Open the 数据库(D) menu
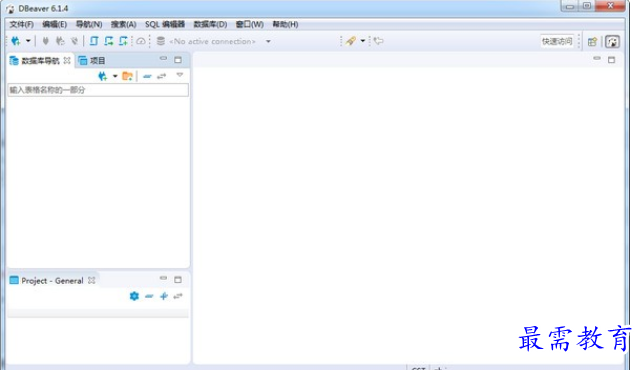 210,24
